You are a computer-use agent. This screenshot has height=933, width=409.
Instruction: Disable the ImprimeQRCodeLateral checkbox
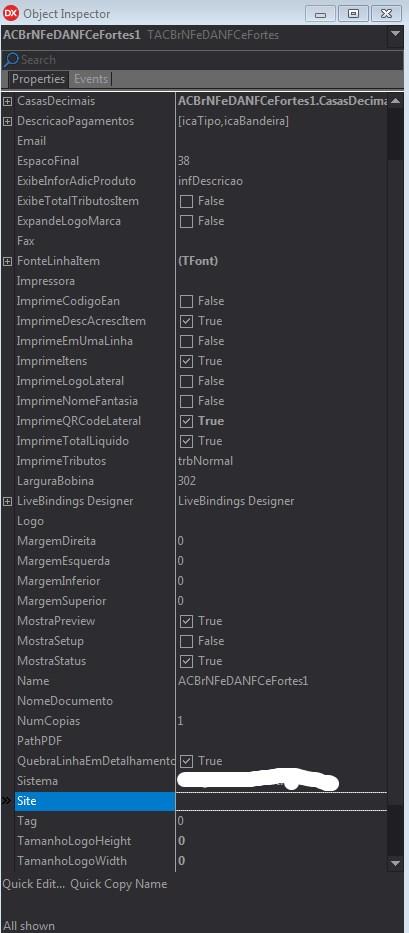[186, 421]
